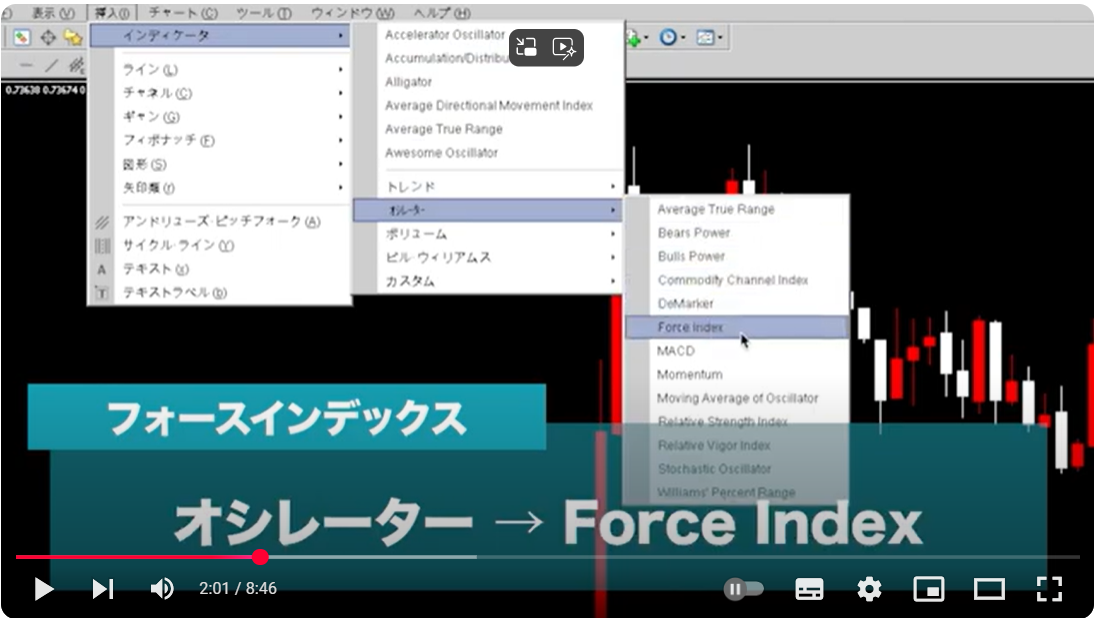This screenshot has width=1099, height=618.
Task: Open the 表示 (View) menu
Action: point(53,13)
